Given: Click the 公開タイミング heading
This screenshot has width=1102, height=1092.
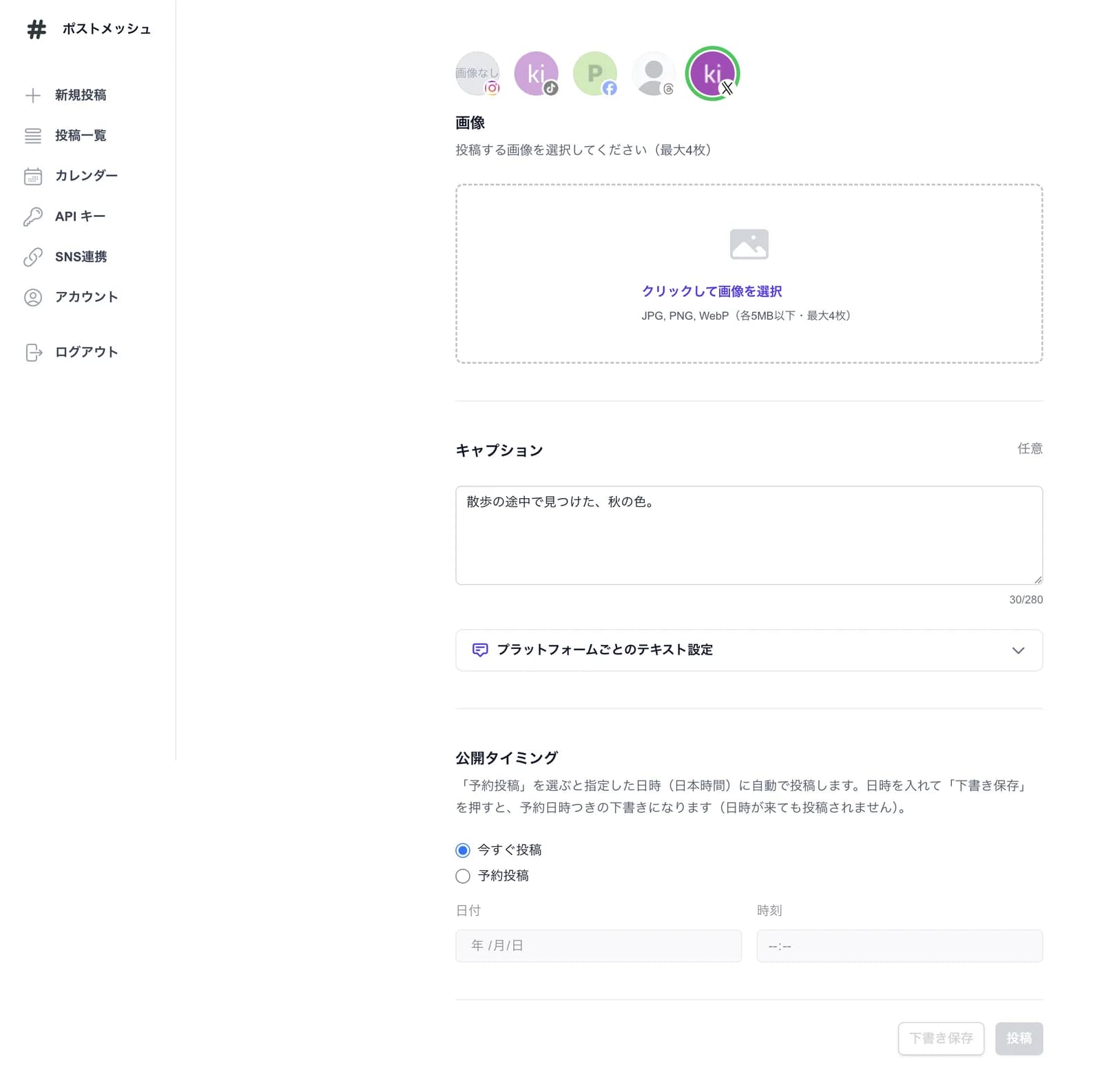Looking at the screenshot, I should [x=507, y=758].
